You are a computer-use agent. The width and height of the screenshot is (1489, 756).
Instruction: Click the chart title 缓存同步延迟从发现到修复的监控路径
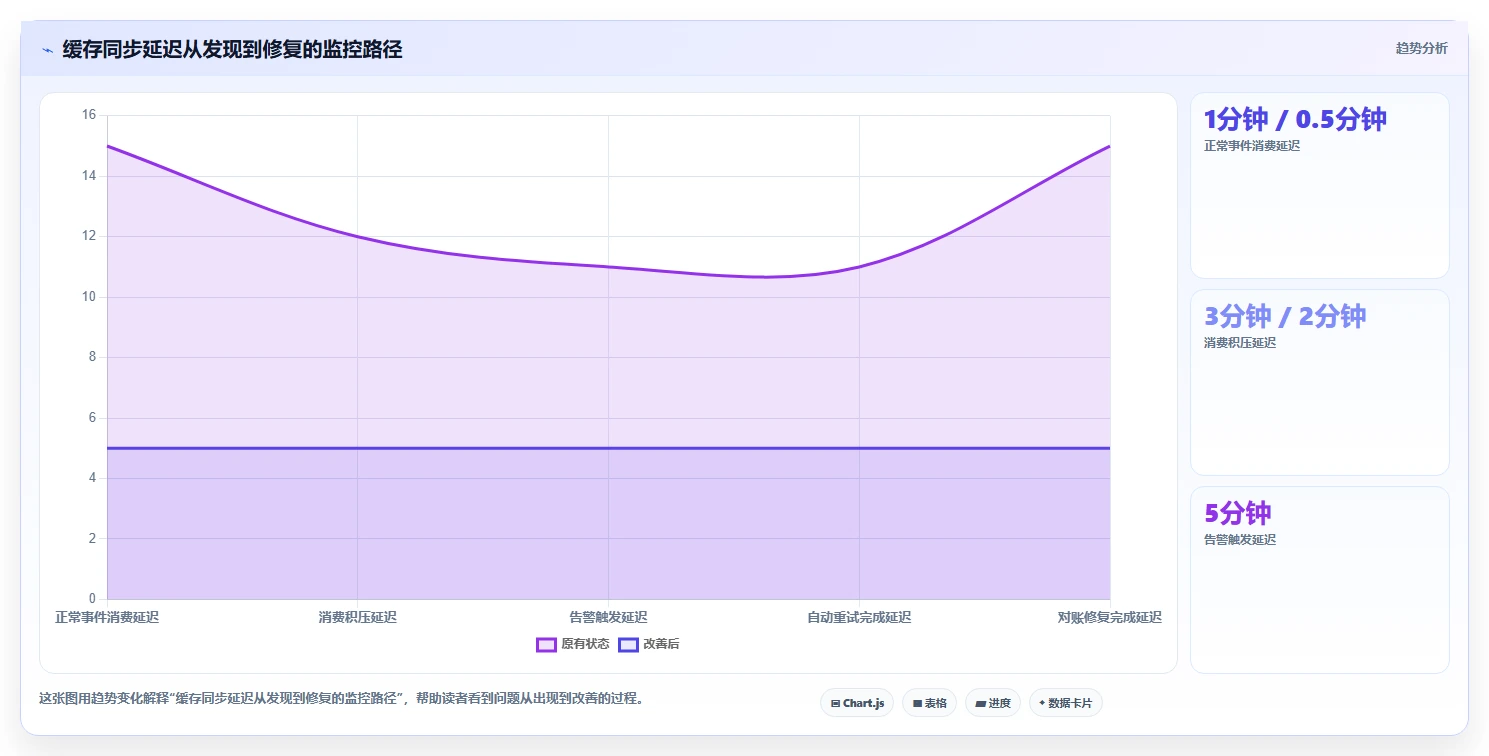pos(232,49)
